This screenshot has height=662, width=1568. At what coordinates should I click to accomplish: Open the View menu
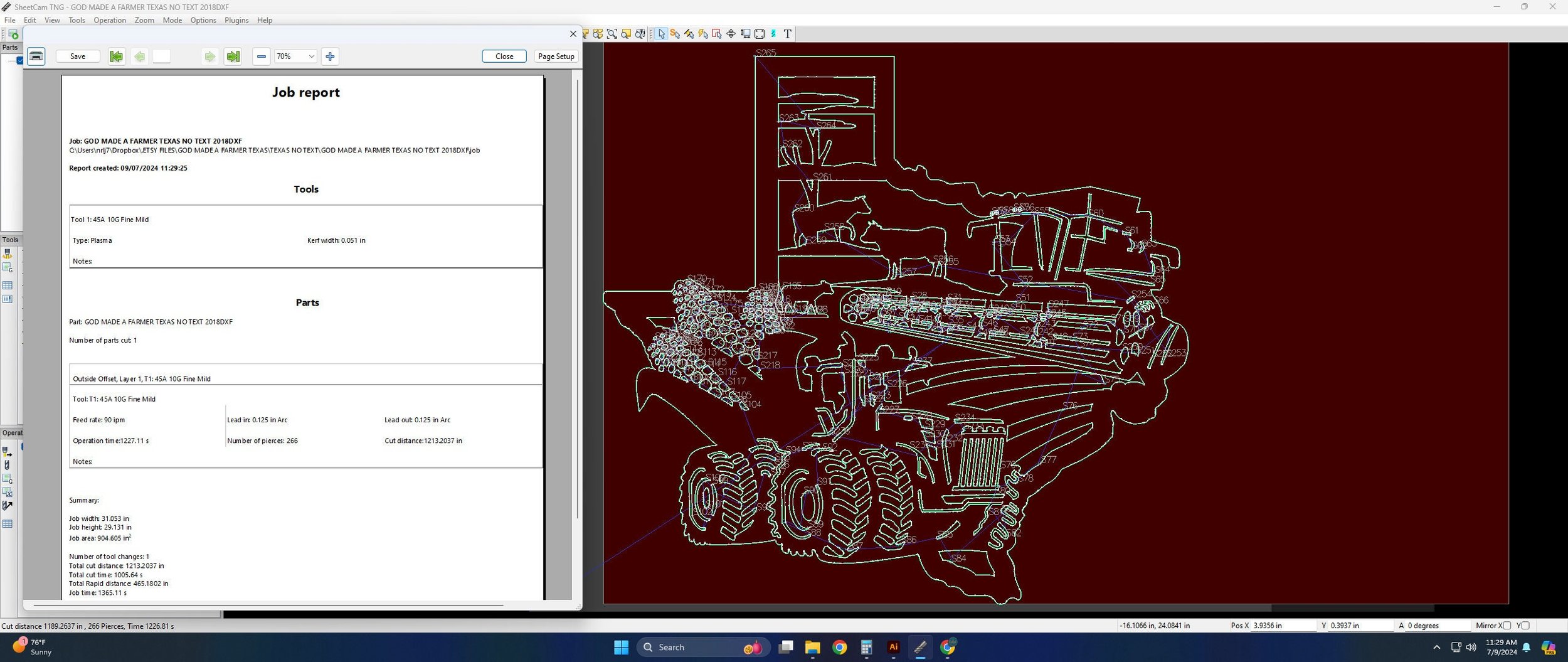[x=52, y=20]
